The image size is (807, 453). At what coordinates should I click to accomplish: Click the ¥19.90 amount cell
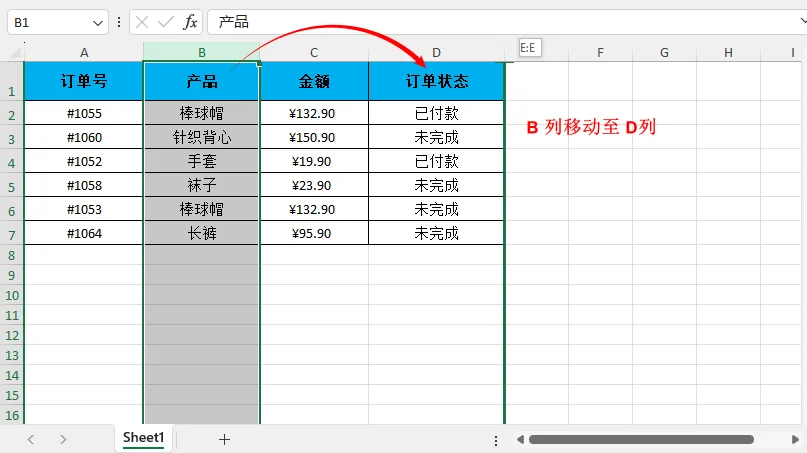click(x=314, y=161)
